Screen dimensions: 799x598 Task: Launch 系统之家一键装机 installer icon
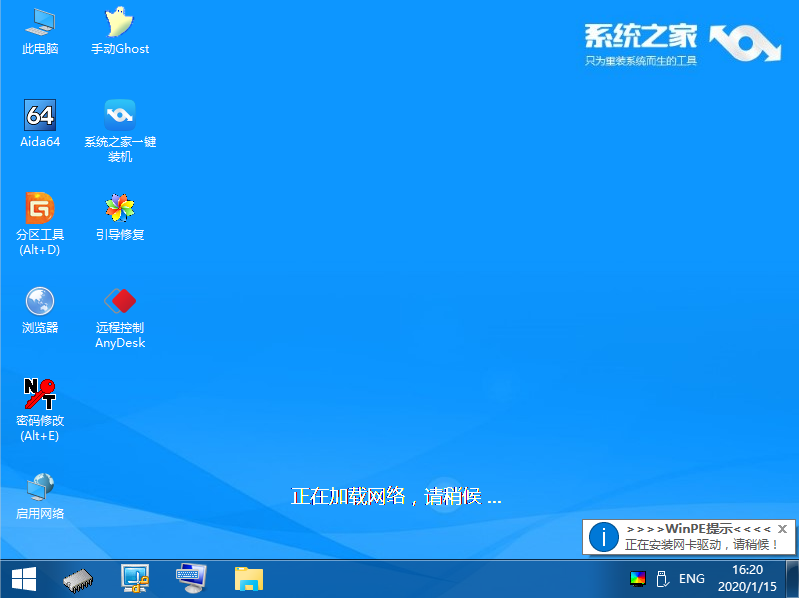pos(120,131)
